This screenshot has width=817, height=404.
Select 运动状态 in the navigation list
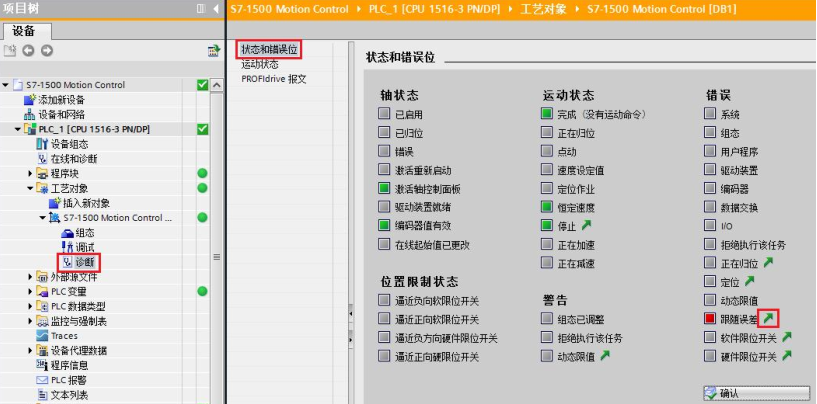(x=260, y=64)
